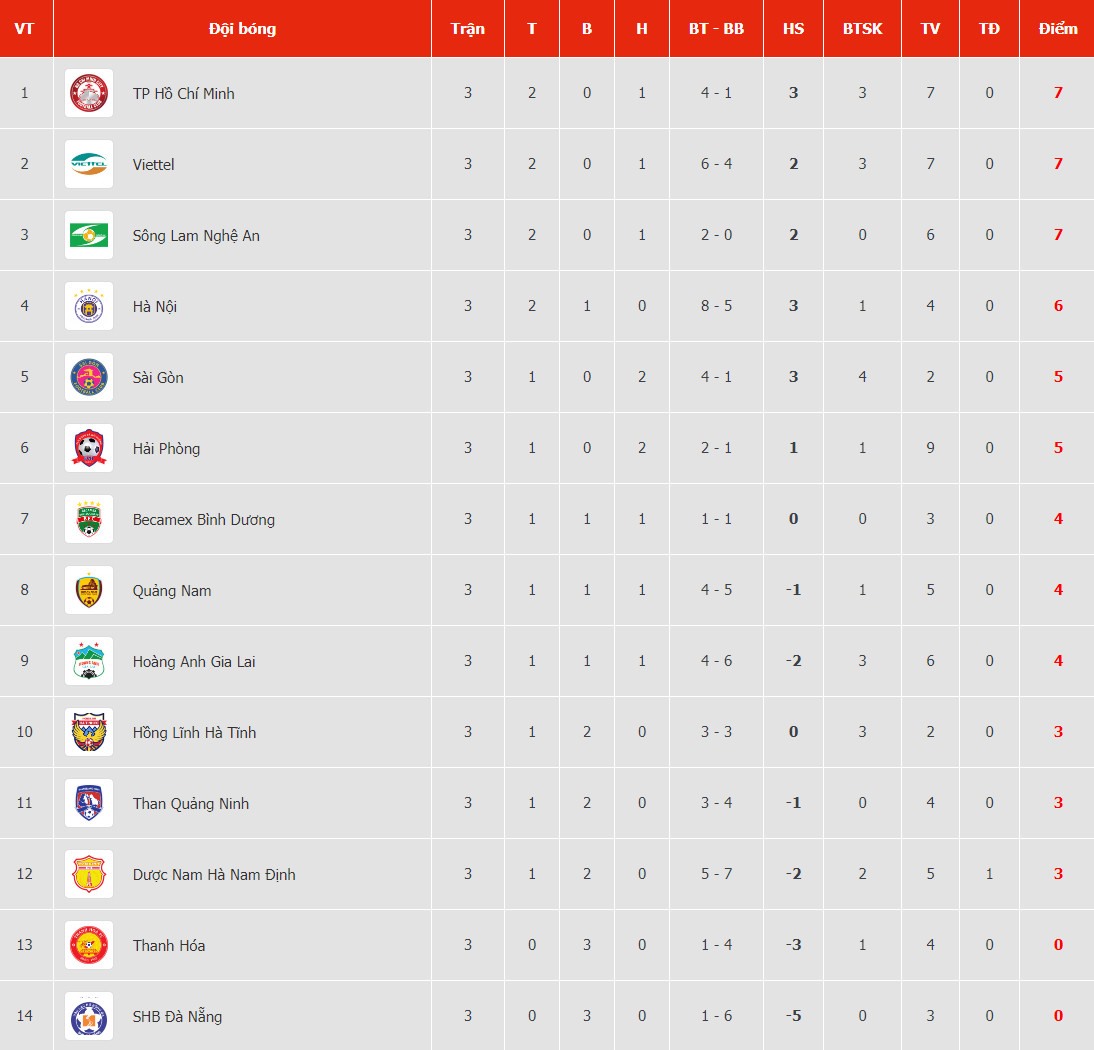Click the Đội bóng column header
The image size is (1094, 1050).
(x=242, y=29)
